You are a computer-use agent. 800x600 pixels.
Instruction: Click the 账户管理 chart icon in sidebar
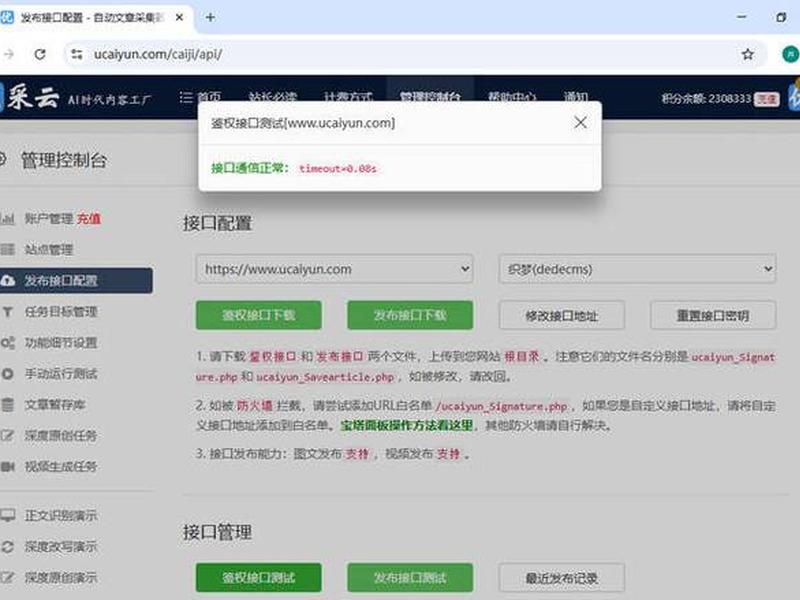point(8,219)
